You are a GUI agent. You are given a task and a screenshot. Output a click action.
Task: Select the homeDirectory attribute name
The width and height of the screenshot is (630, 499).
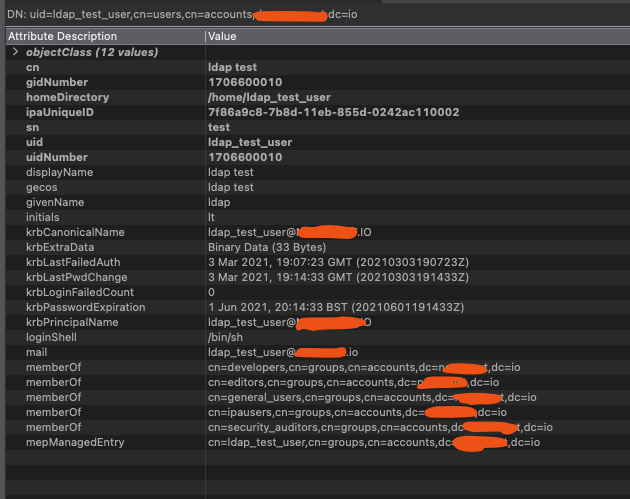68,97
